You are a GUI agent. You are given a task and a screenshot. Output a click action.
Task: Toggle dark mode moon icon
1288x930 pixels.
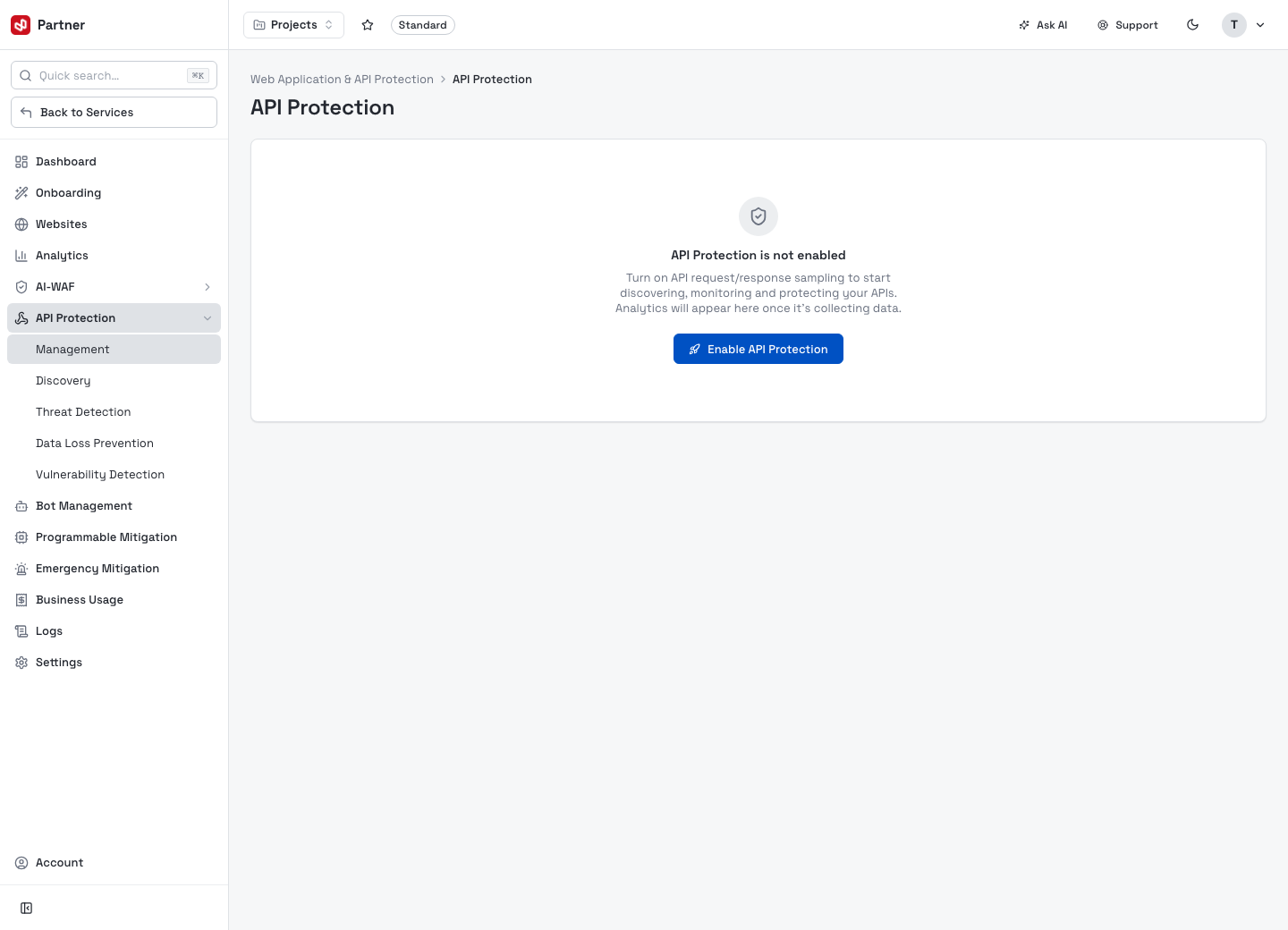coord(1192,25)
